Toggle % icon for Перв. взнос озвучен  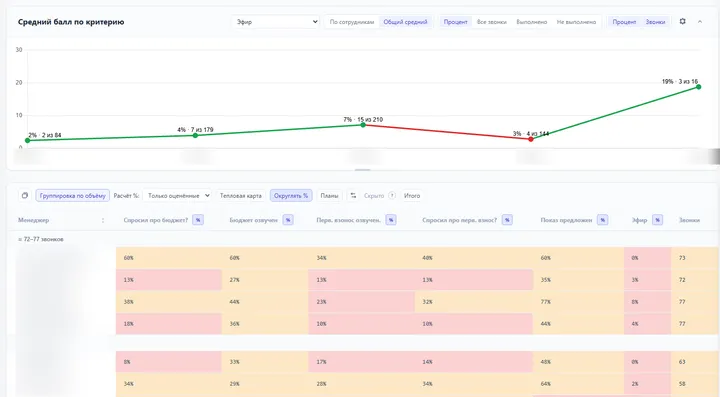click(391, 220)
